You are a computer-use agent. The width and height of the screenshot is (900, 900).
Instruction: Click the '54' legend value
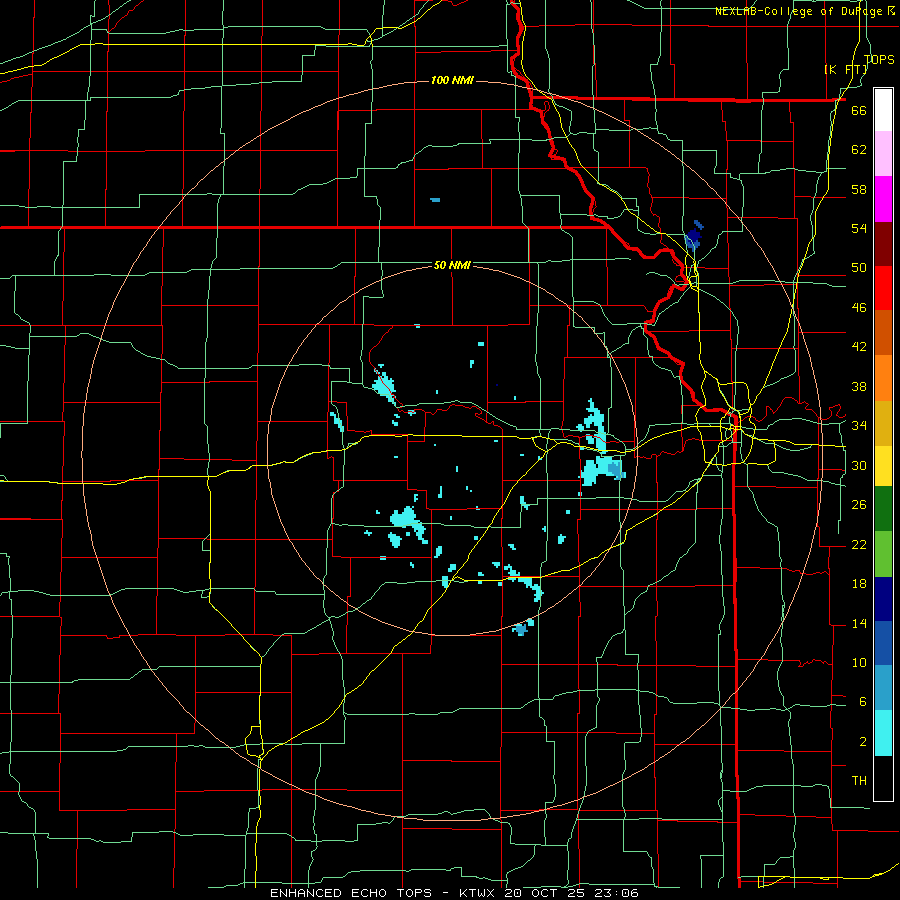click(859, 228)
